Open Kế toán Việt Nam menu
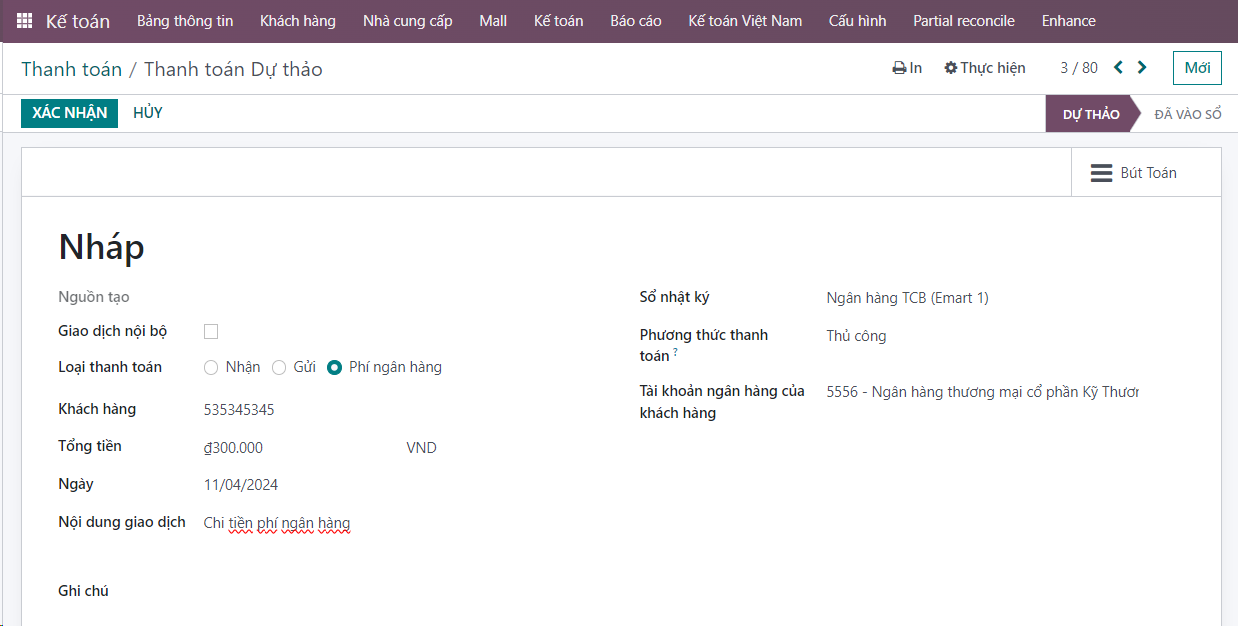Viewport: 1238px width, 626px height. (745, 21)
